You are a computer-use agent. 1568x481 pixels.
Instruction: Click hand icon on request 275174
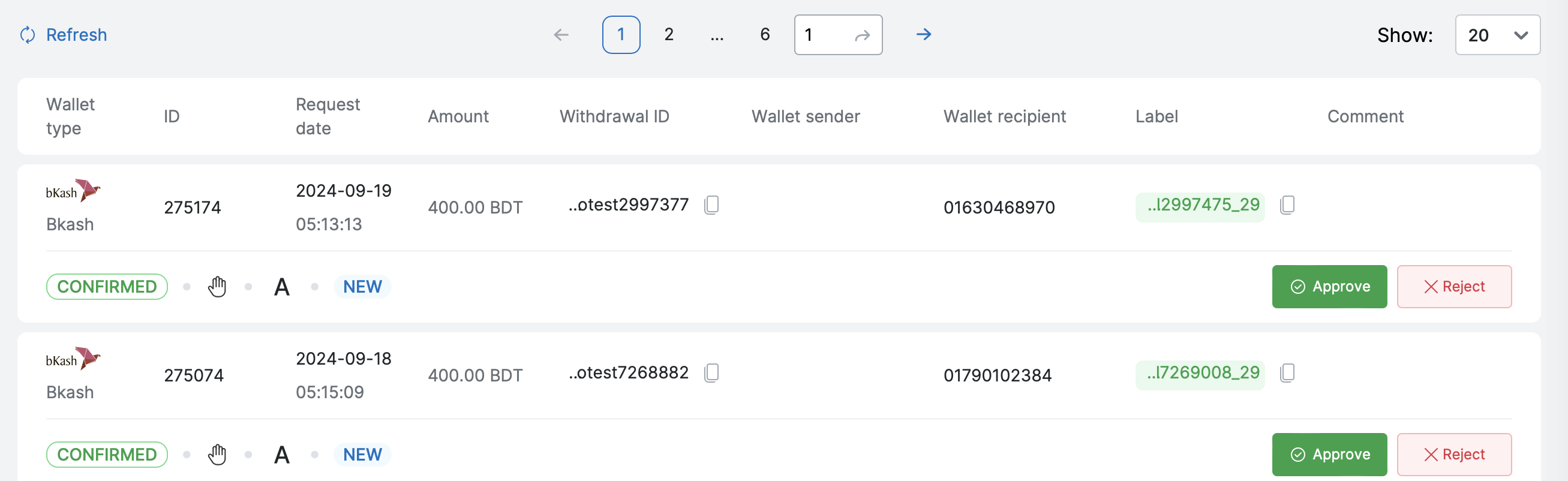(x=217, y=287)
